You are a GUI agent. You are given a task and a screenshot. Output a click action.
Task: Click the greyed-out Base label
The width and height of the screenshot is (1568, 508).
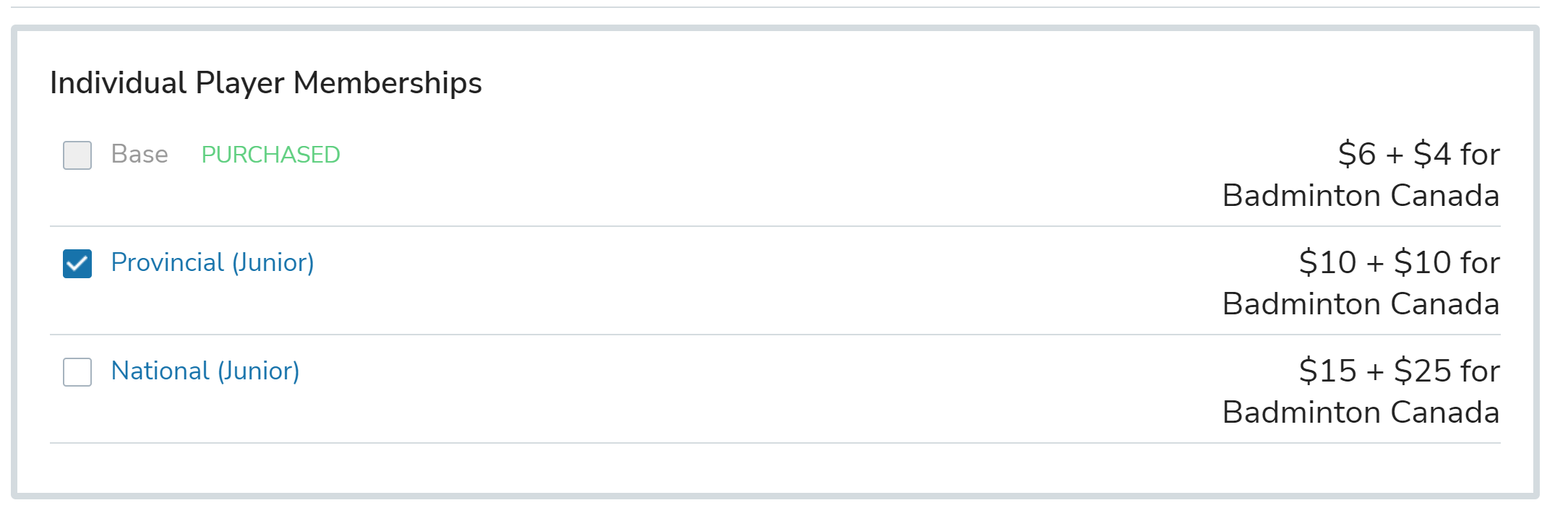click(139, 155)
